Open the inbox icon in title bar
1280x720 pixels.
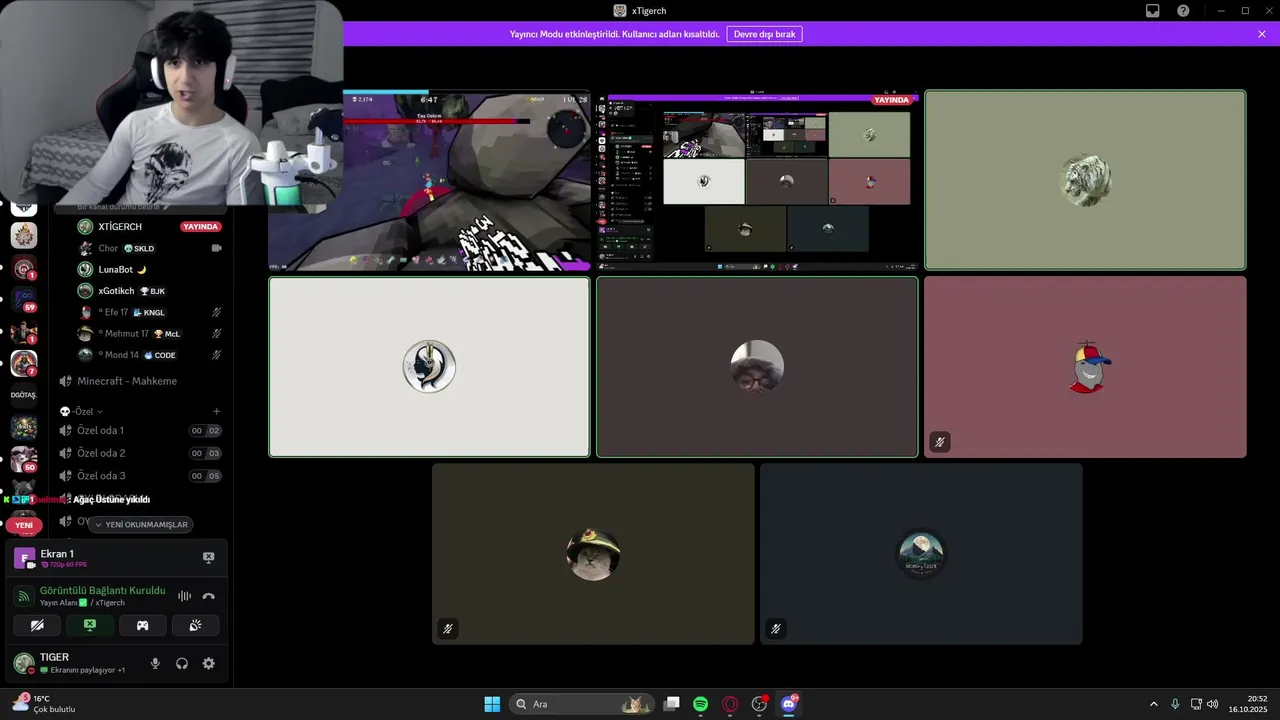(1153, 11)
